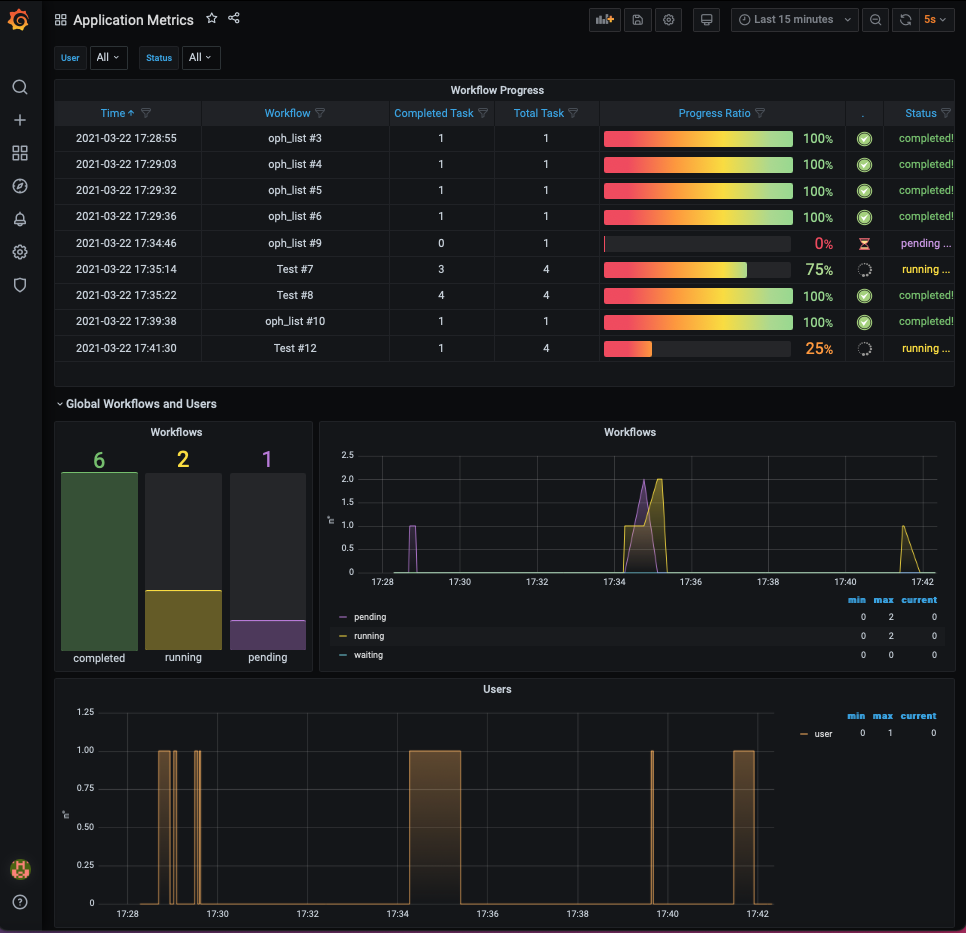Open the Grafana search
This screenshot has height=933, width=966.
19,87
